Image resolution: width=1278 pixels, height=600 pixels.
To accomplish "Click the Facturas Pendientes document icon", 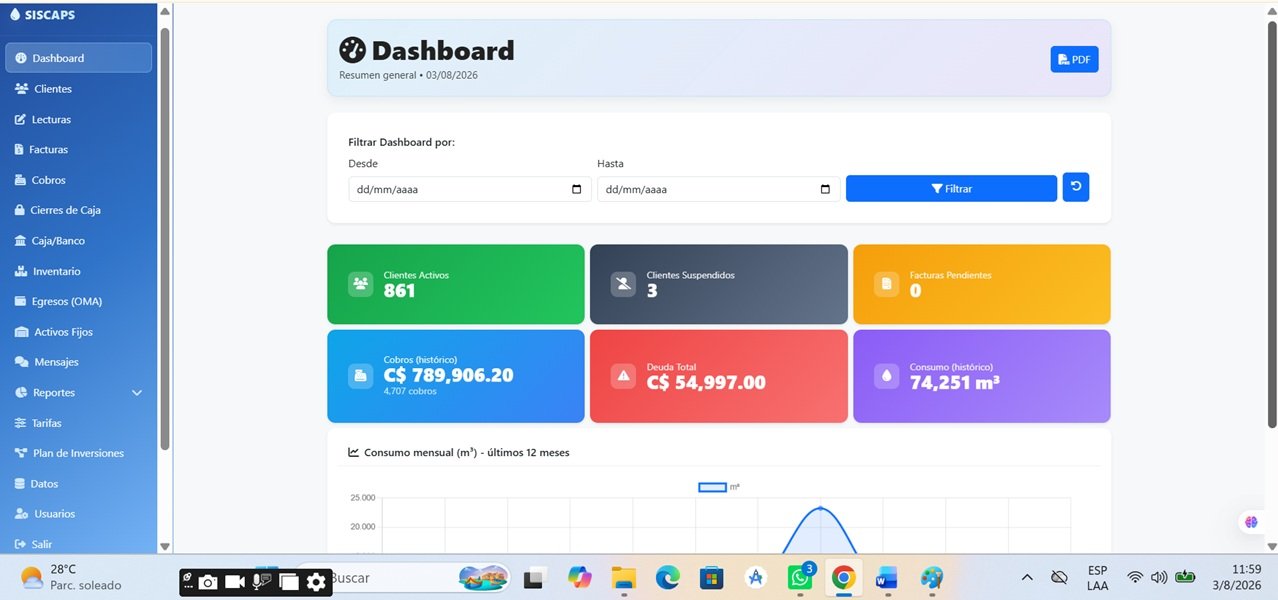I will point(886,284).
